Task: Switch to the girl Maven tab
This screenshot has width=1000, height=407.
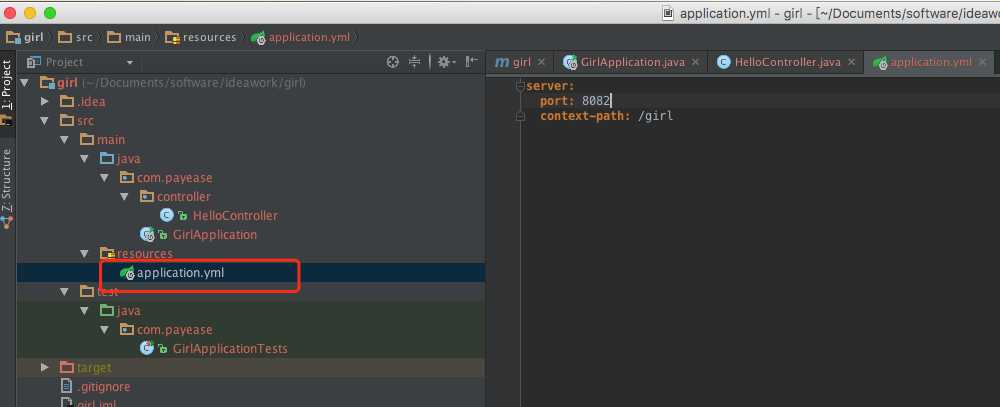Action: 521,62
